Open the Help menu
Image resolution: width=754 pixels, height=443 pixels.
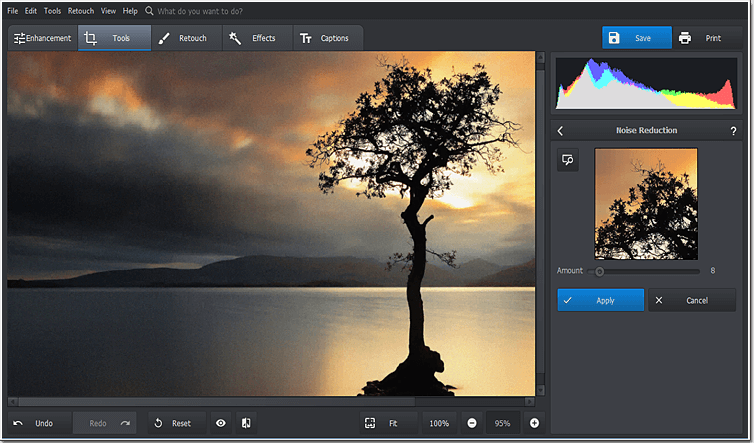(130, 11)
